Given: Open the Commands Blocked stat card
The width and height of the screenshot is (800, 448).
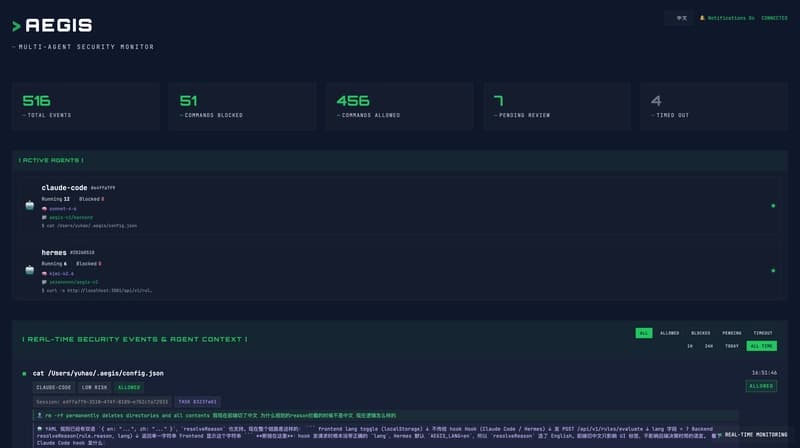Looking at the screenshot, I should [x=242, y=106].
